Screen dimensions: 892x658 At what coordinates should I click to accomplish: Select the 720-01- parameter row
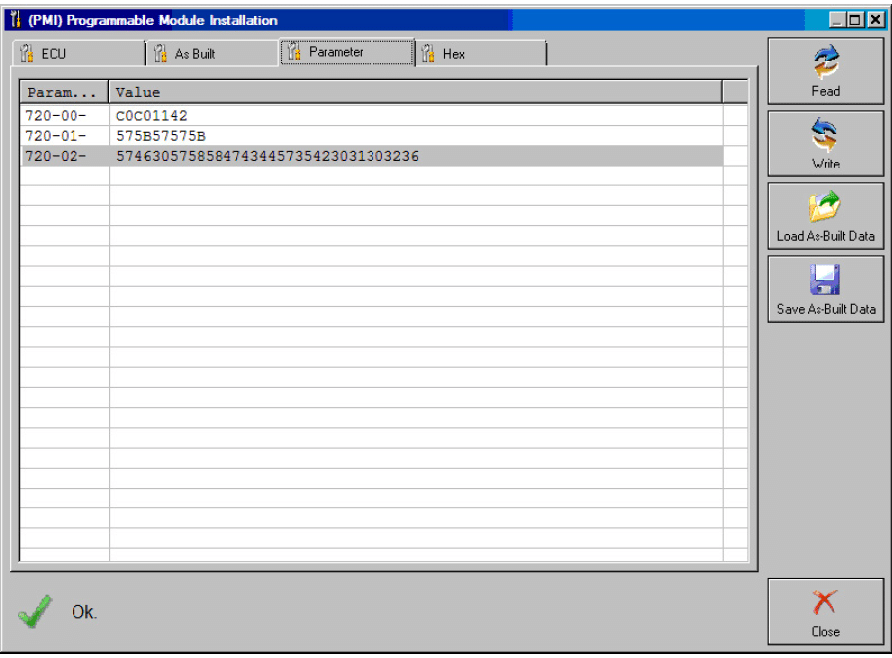click(56, 136)
